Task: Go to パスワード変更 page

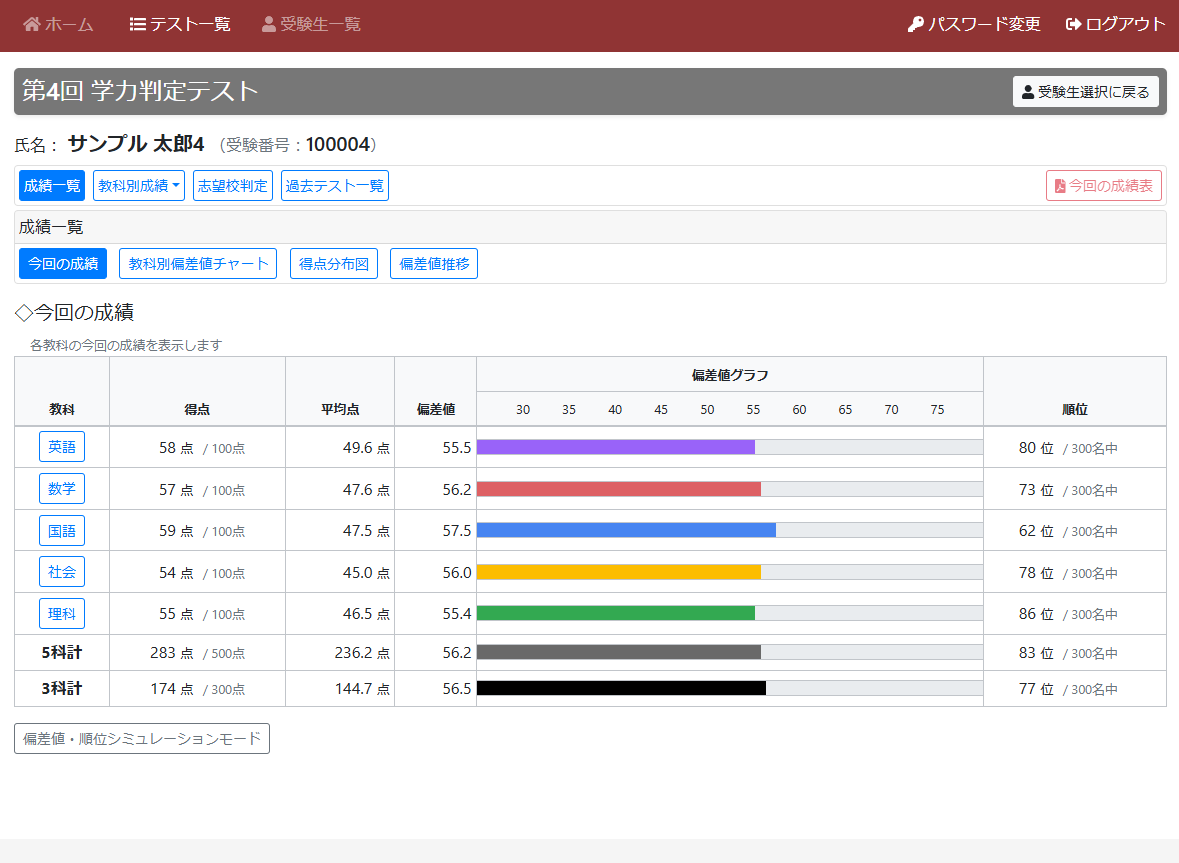Action: (x=974, y=24)
